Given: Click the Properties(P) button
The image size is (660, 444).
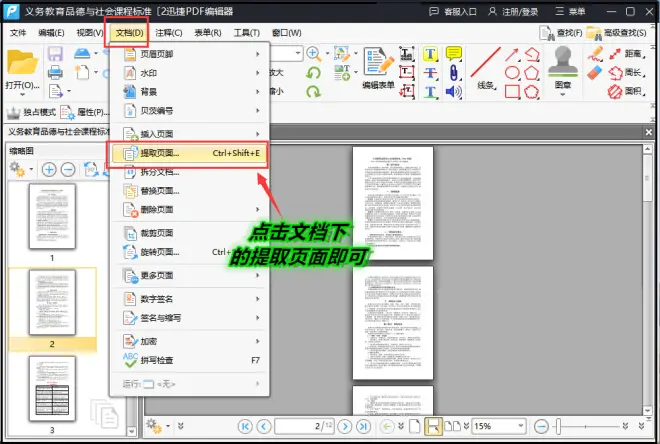Looking at the screenshot, I should coord(84,112).
